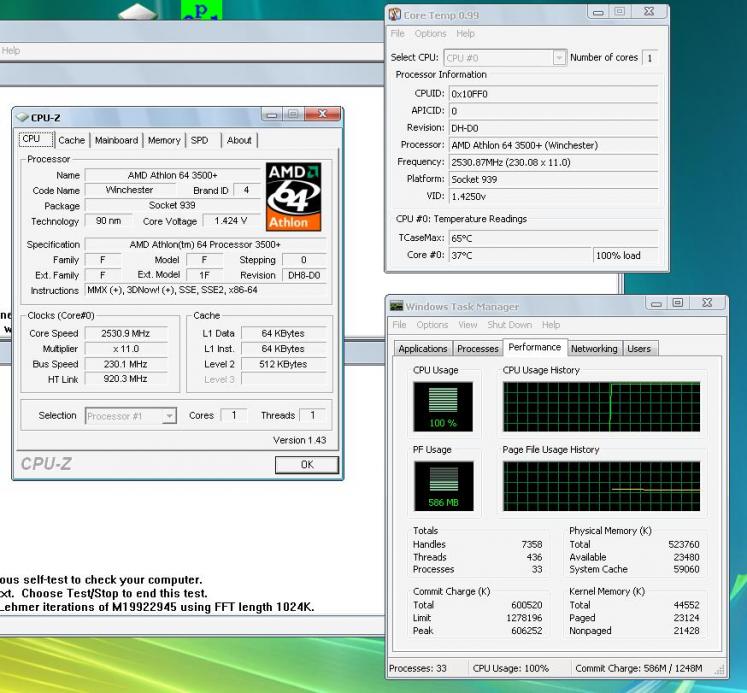The width and height of the screenshot is (747, 693).
Task: Open the Task Manager Options menu
Action: [432, 325]
